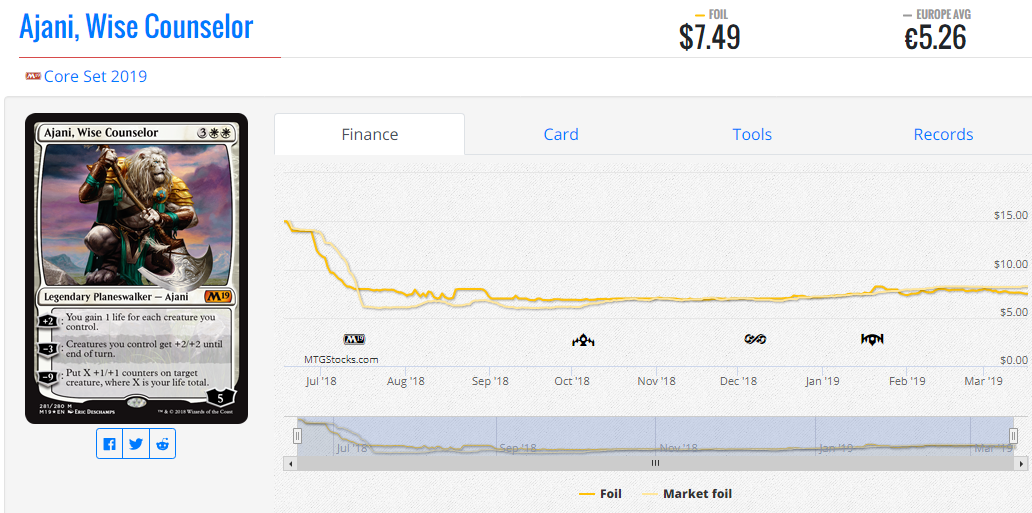Grab the left range navigator handle
Viewport: 1032px width, 513px height.
click(x=297, y=435)
